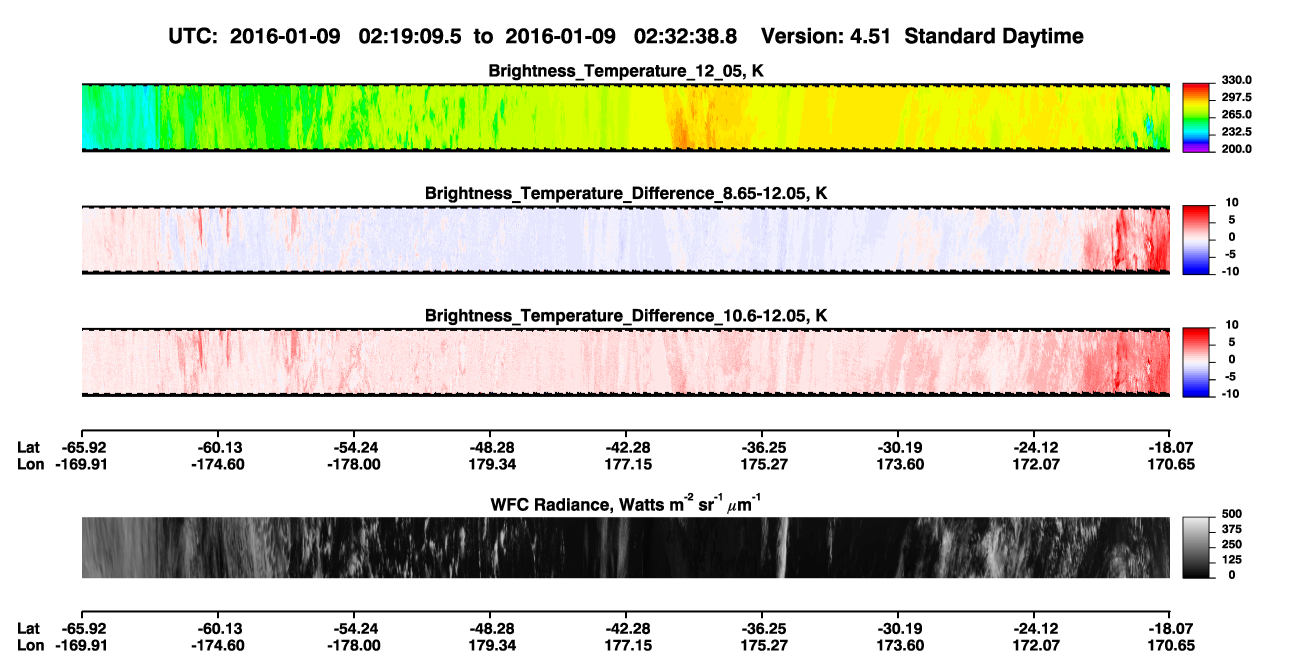Click longitude -174.60 on the upper axis
This screenshot has width=1300, height=667.
click(x=218, y=464)
